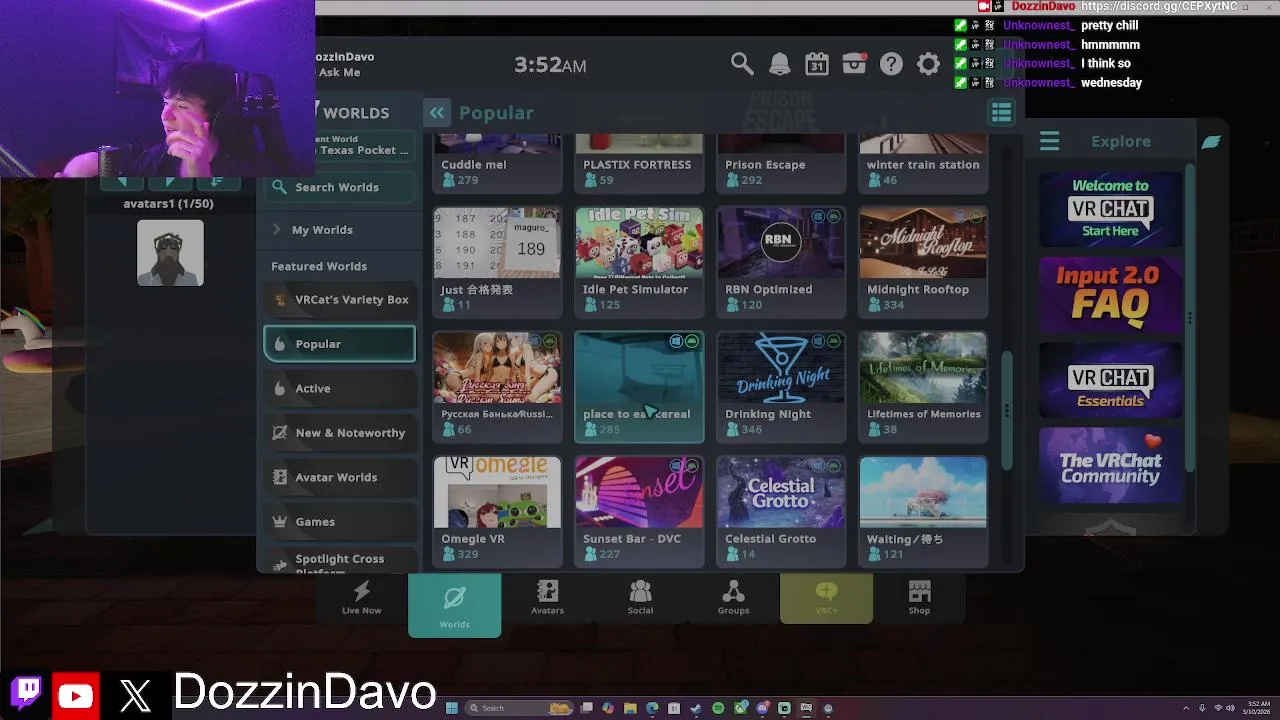Open Spotify from the taskbar
The width and height of the screenshot is (1280, 720).
(x=718, y=708)
